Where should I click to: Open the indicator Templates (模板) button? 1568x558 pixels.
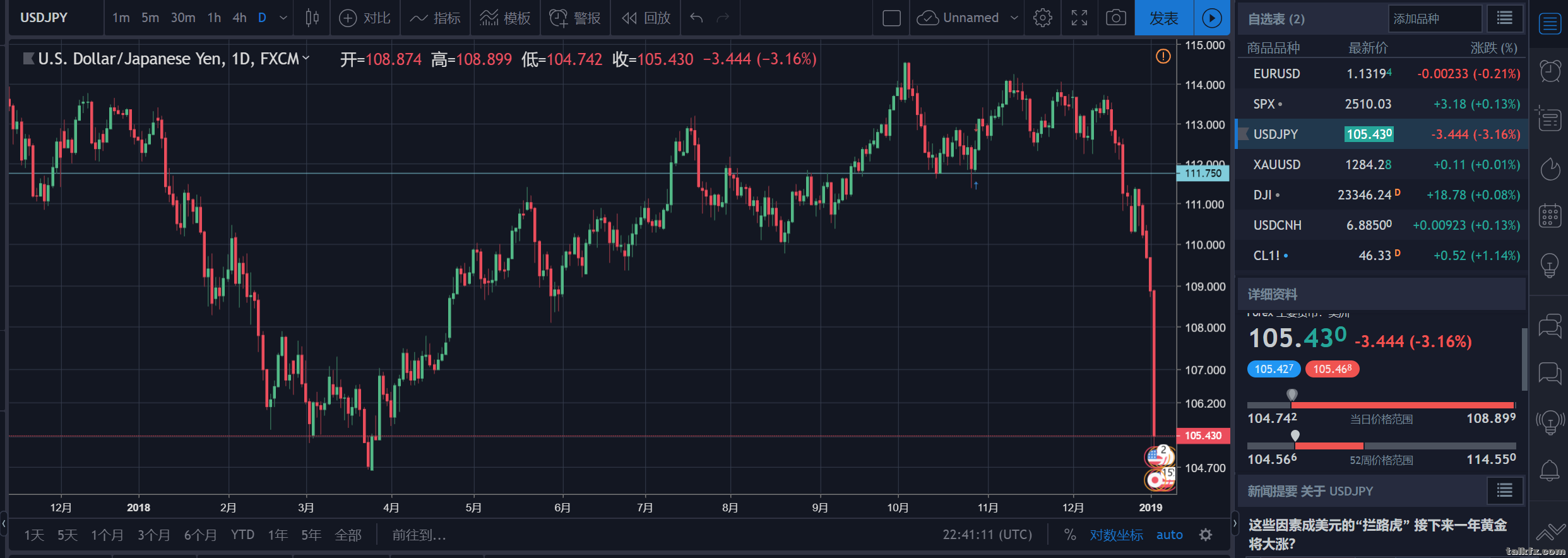505,18
